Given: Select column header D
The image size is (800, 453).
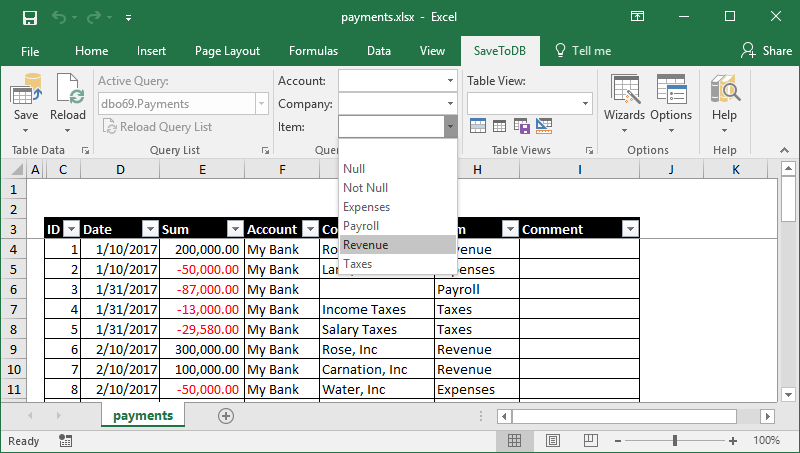Looking at the screenshot, I should [x=120, y=170].
